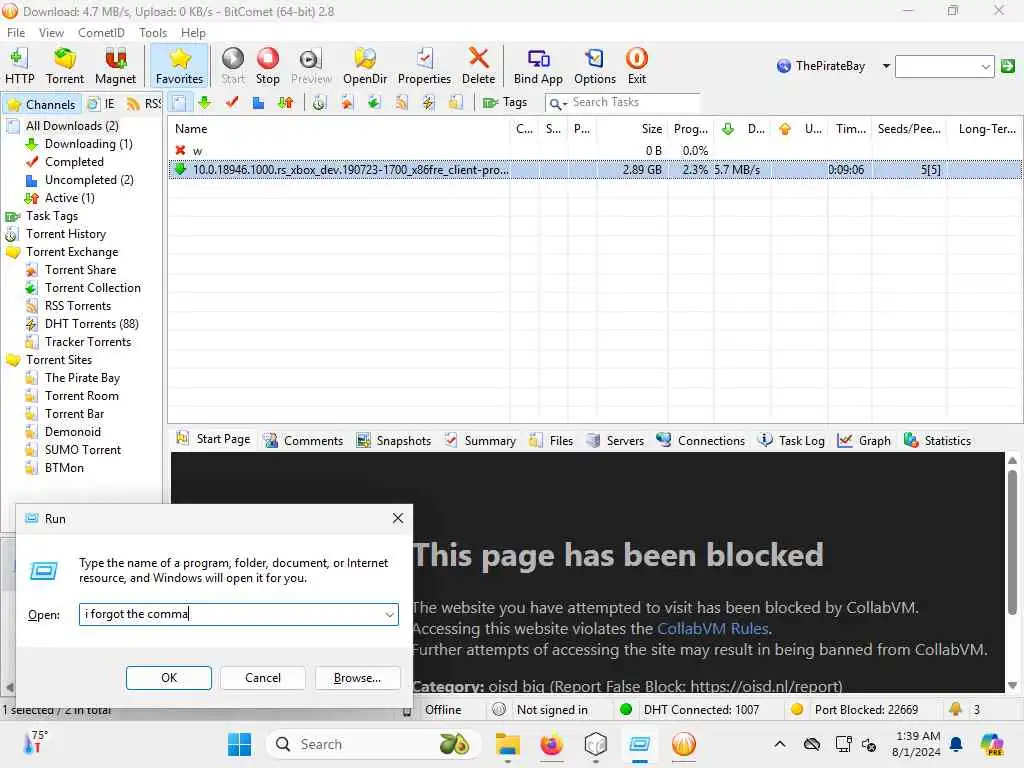Filter tasks by active up-down arrows
Screen dimensions: 1024x768
pyautogui.click(x=285, y=103)
